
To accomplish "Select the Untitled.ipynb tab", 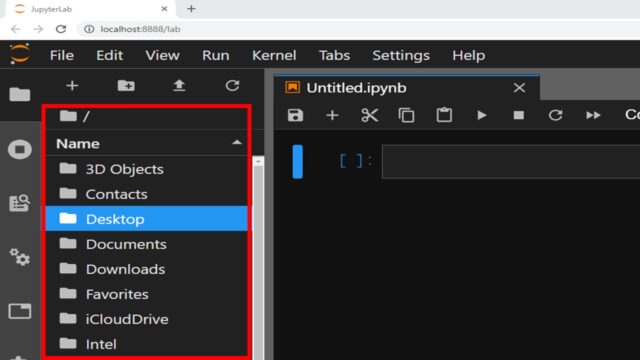I will point(407,88).
